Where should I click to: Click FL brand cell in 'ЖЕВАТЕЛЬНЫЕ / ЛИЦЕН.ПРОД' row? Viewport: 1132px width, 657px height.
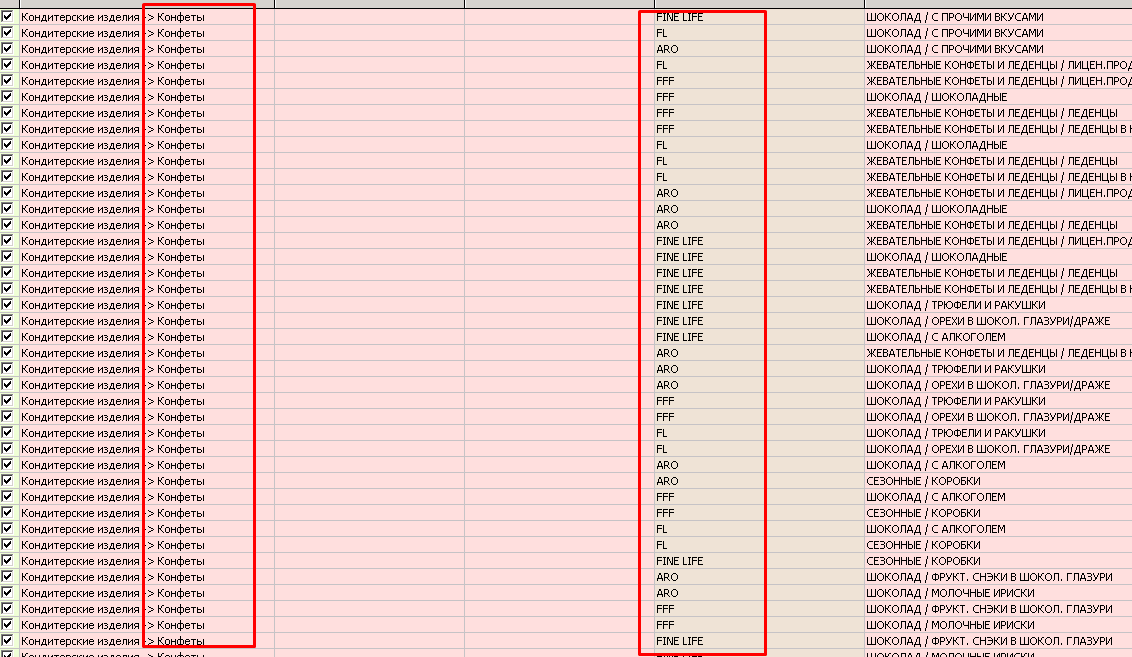[759, 65]
